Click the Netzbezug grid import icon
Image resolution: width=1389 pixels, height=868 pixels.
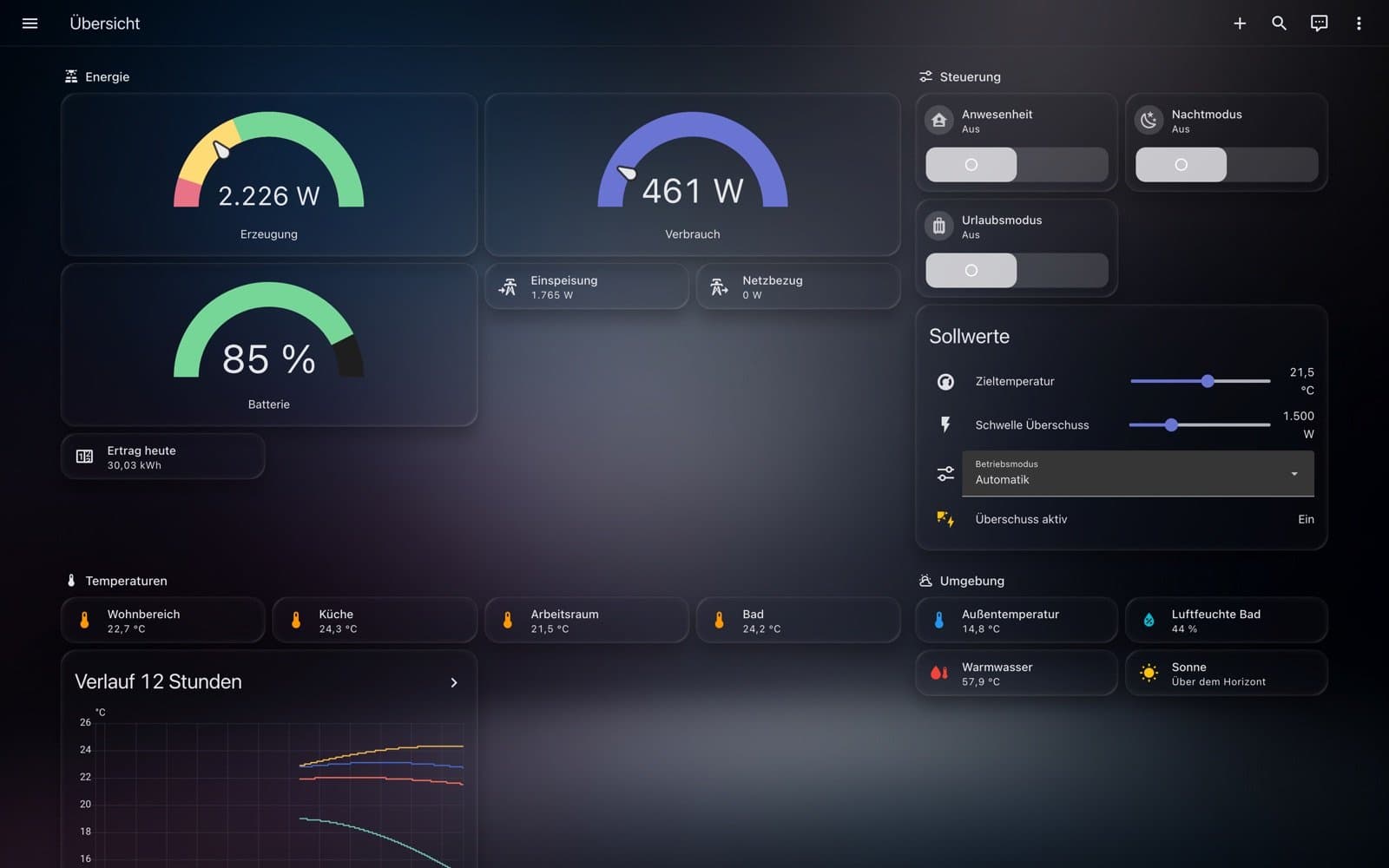click(720, 286)
